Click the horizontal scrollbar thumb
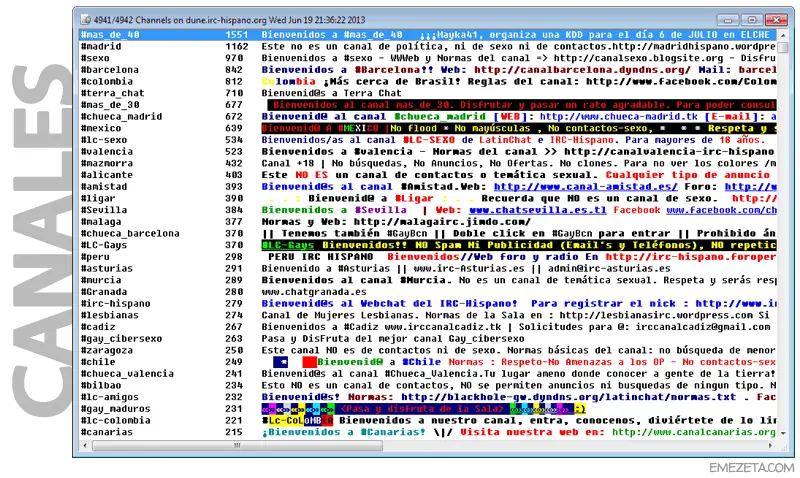The height and width of the screenshot is (478, 800). (x=237, y=445)
